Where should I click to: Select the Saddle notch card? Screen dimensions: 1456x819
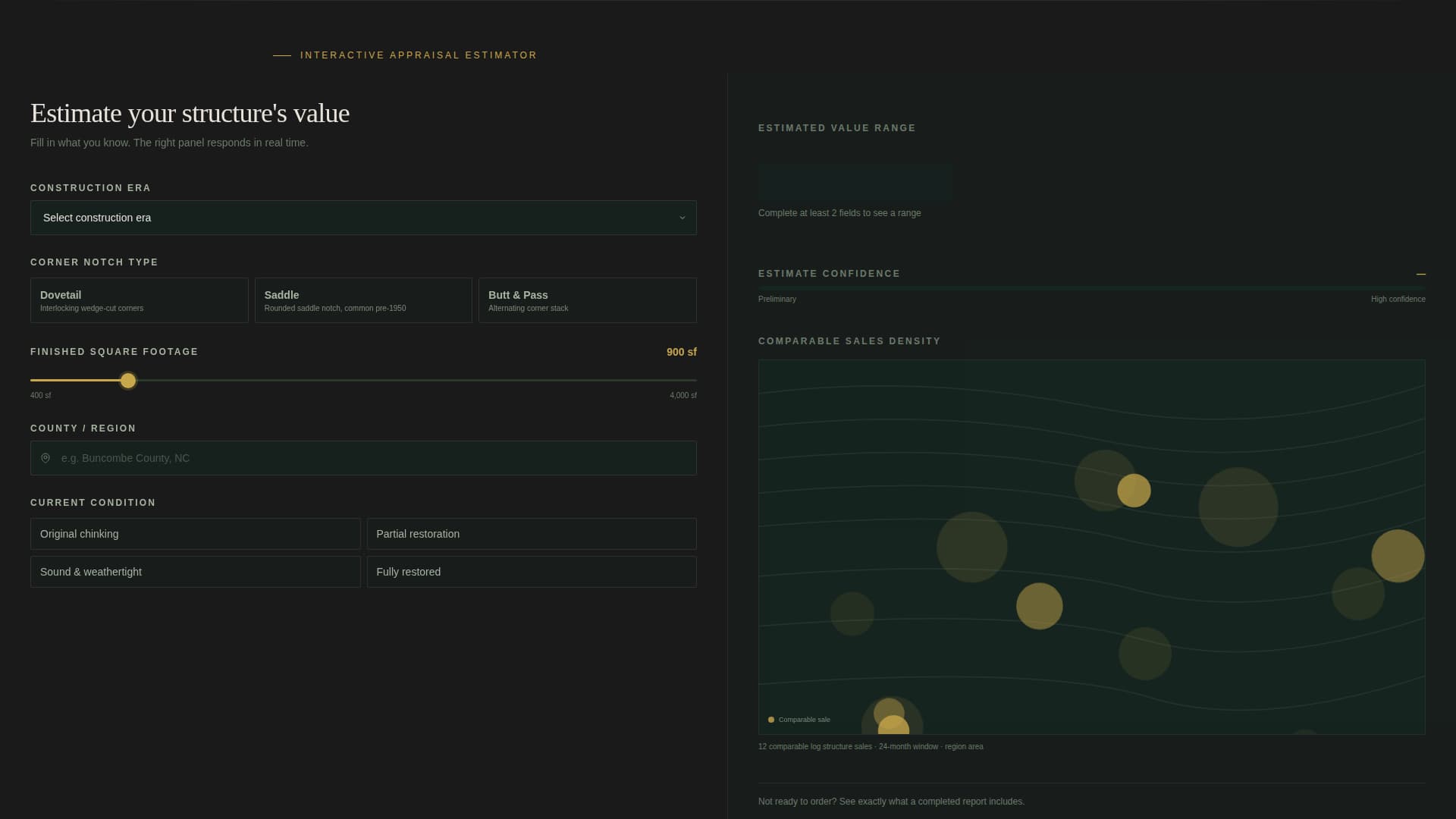click(x=363, y=300)
